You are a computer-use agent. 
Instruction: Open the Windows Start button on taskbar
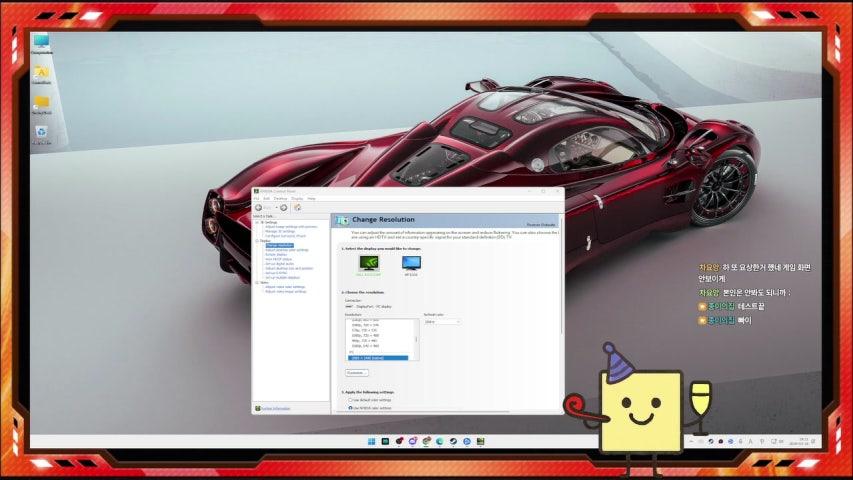[x=372, y=441]
